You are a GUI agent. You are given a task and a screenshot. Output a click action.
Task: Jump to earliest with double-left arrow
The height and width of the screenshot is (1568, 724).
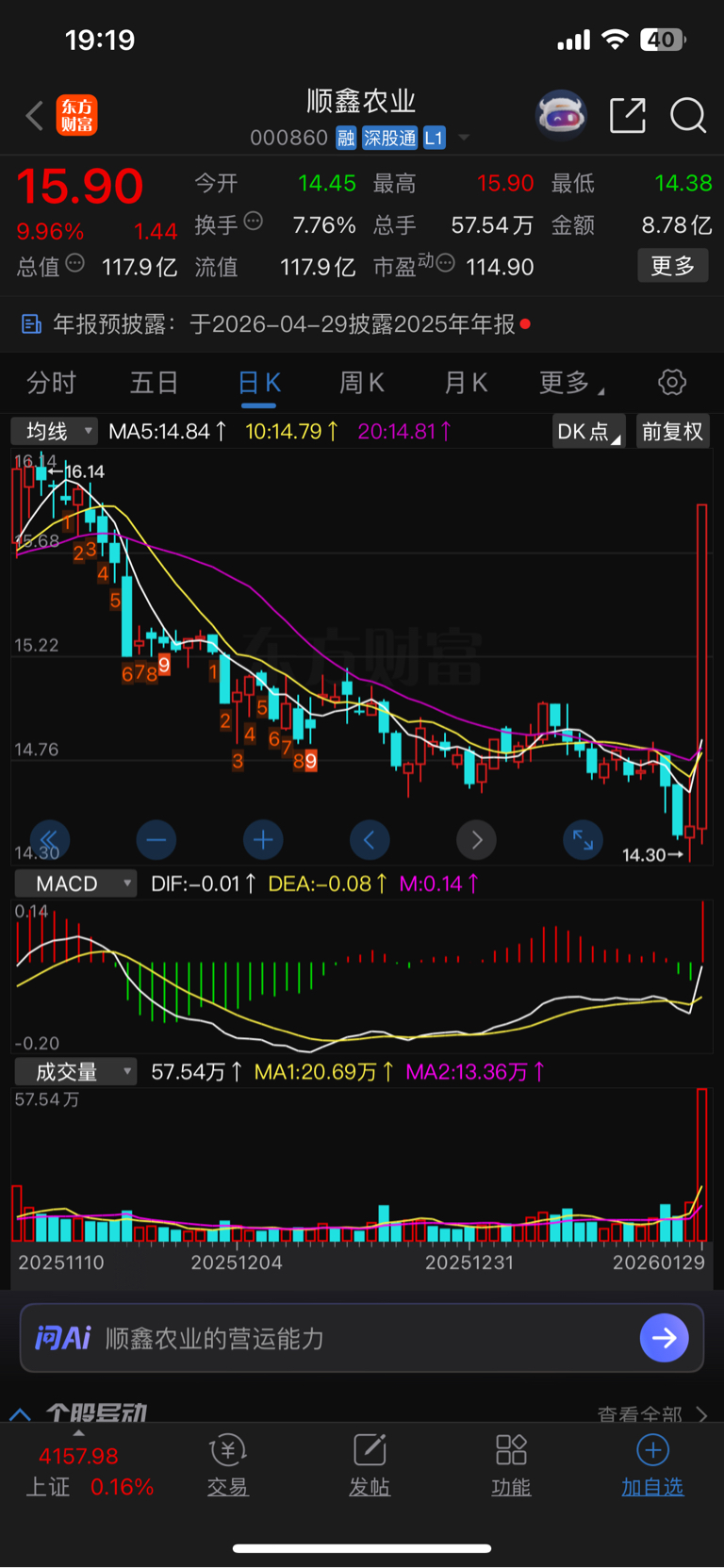(x=50, y=839)
